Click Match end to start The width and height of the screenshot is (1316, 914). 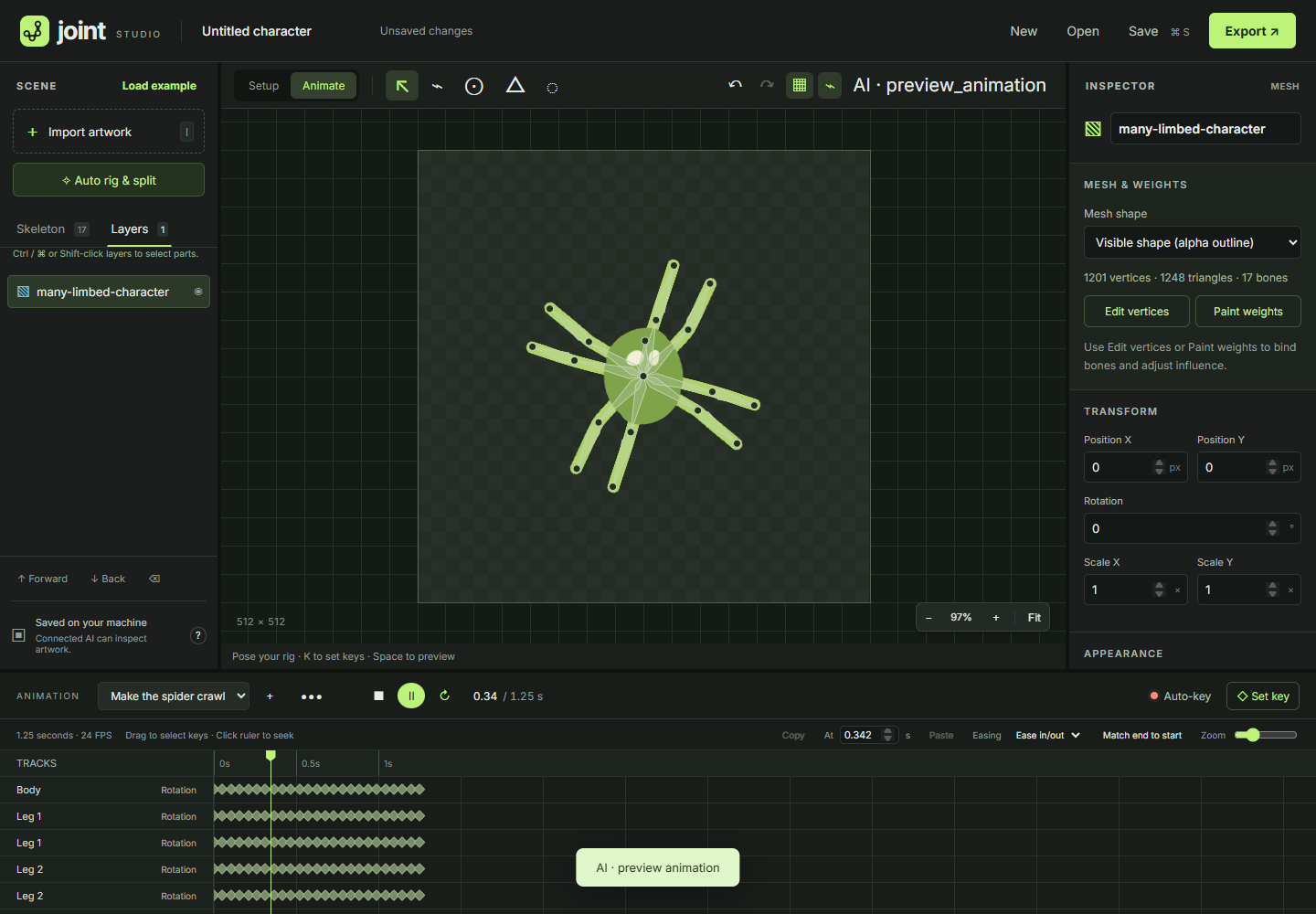pos(1142,736)
